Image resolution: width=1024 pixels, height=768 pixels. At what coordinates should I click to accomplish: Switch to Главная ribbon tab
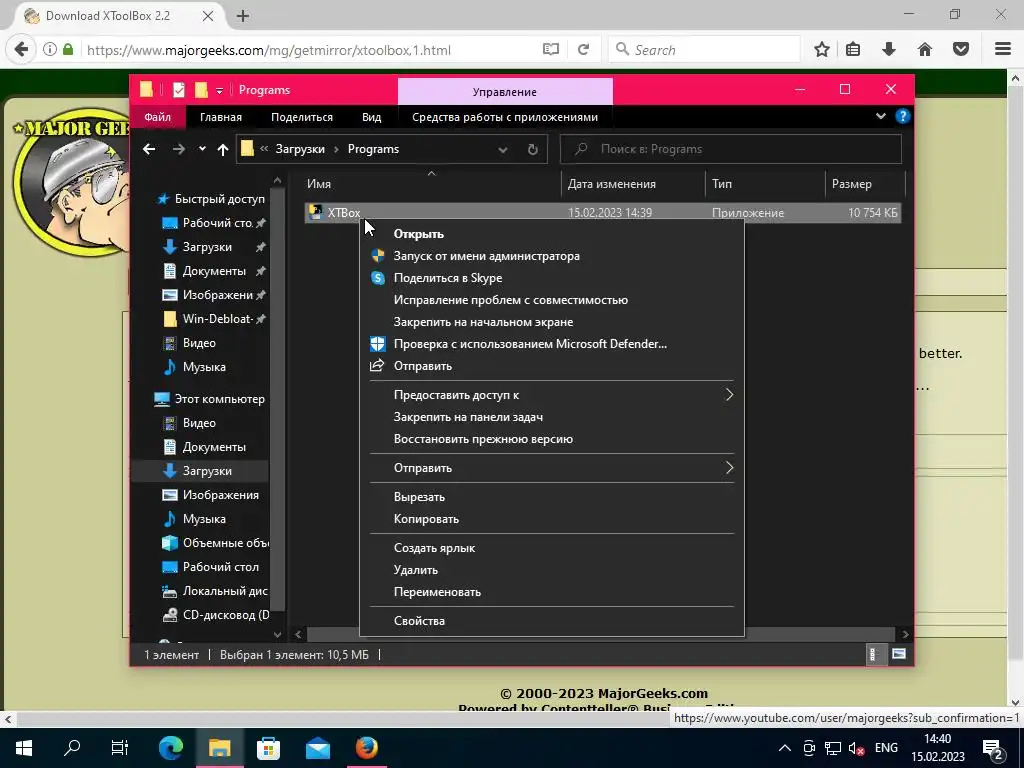(221, 117)
